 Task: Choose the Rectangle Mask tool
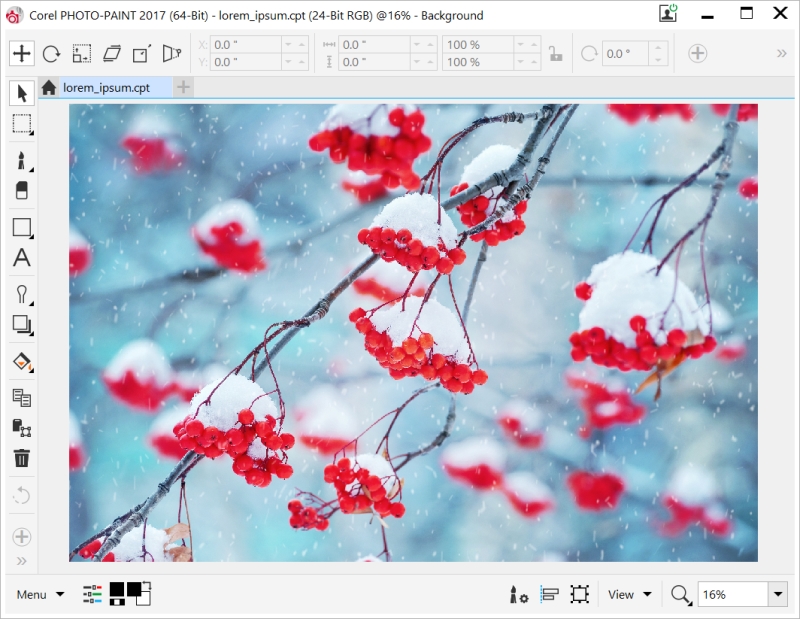(x=21, y=125)
